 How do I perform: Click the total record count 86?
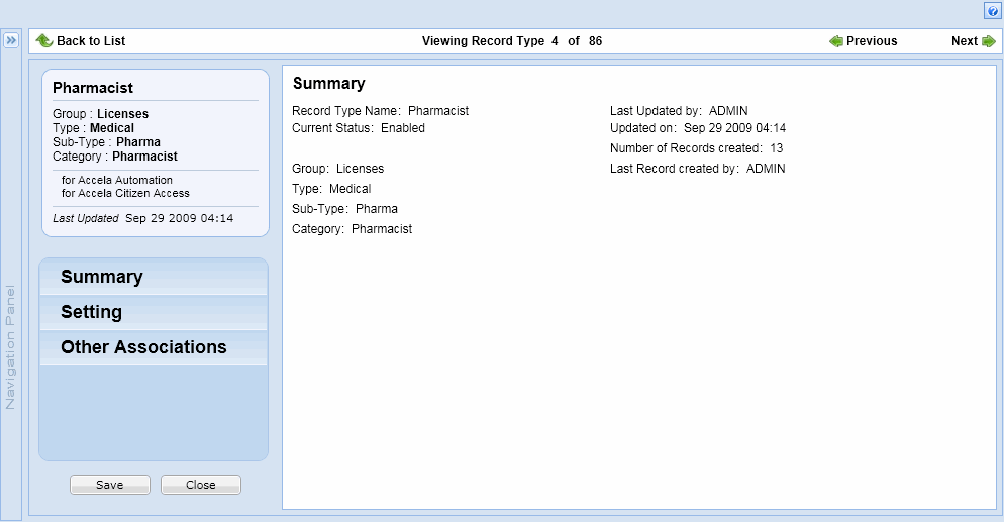[x=595, y=41]
